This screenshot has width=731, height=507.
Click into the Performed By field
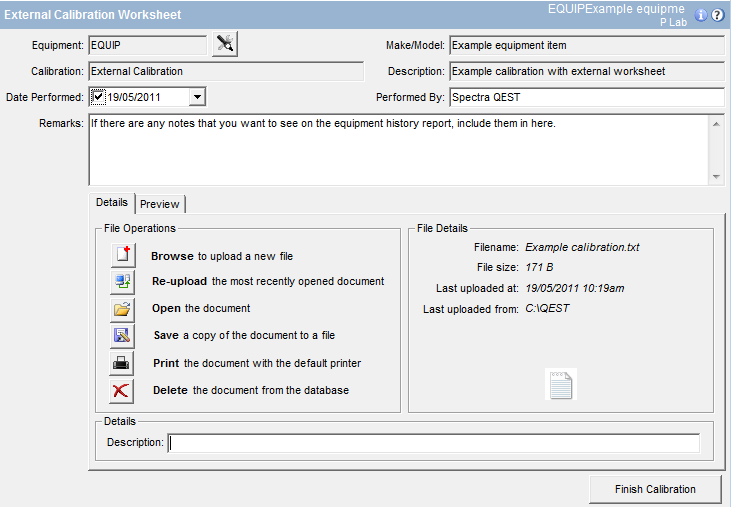(x=586, y=97)
